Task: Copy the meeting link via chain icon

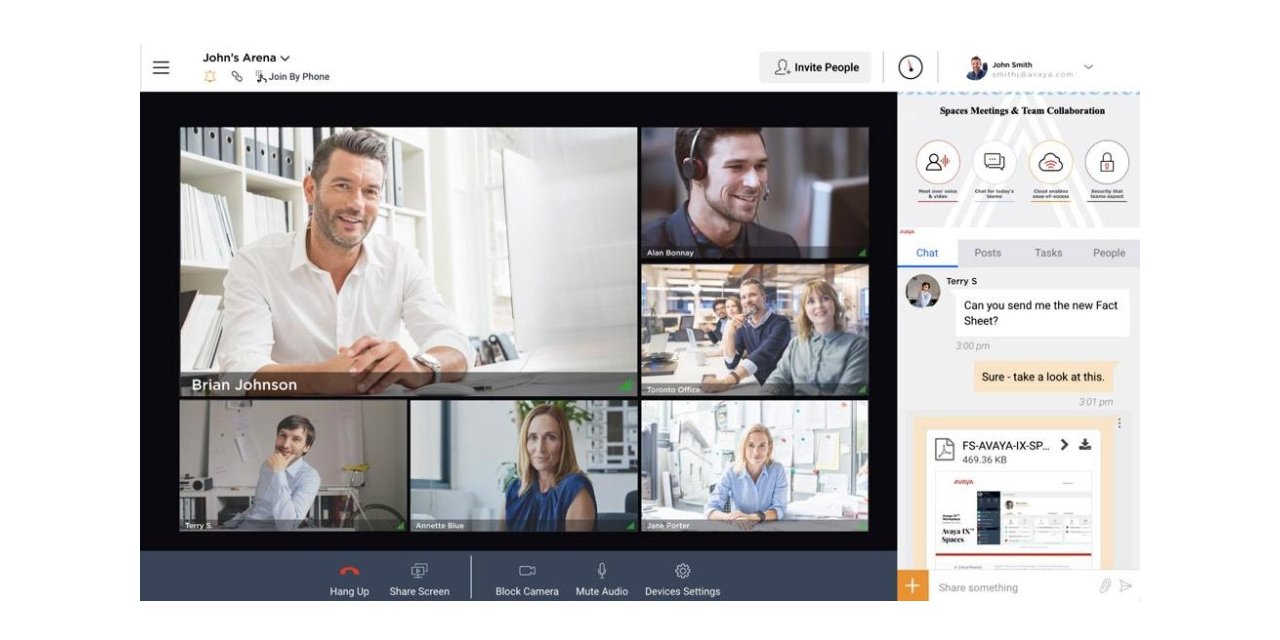Action: coord(237,76)
